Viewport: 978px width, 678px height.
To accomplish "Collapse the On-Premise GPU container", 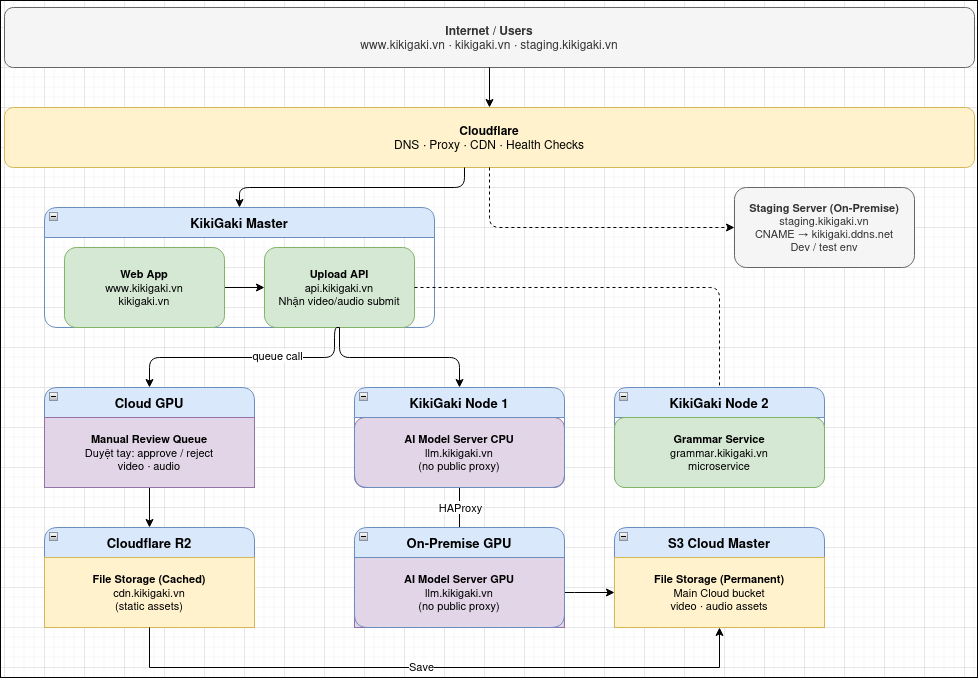I will [364, 536].
